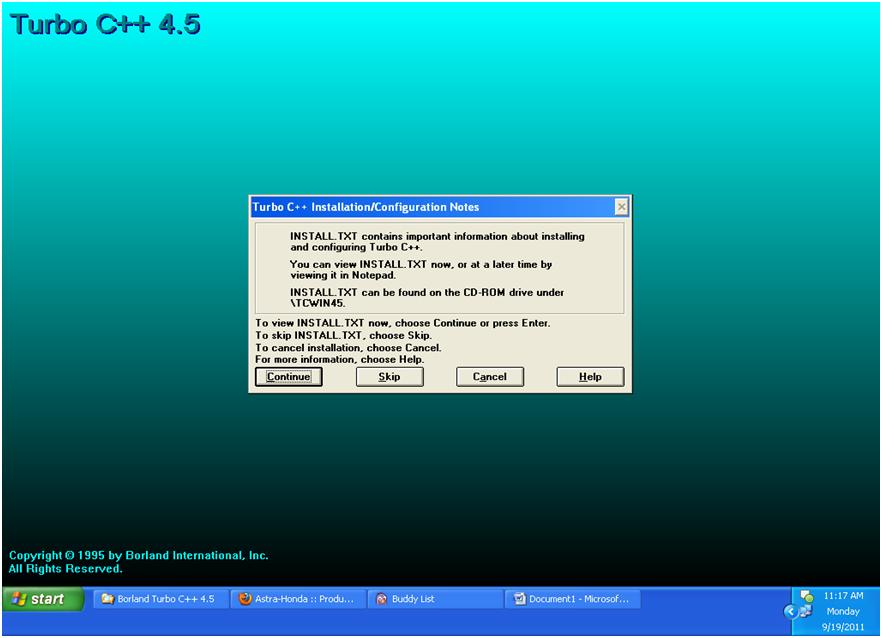Click the Buddy List flower icon on taskbar

pos(381,598)
